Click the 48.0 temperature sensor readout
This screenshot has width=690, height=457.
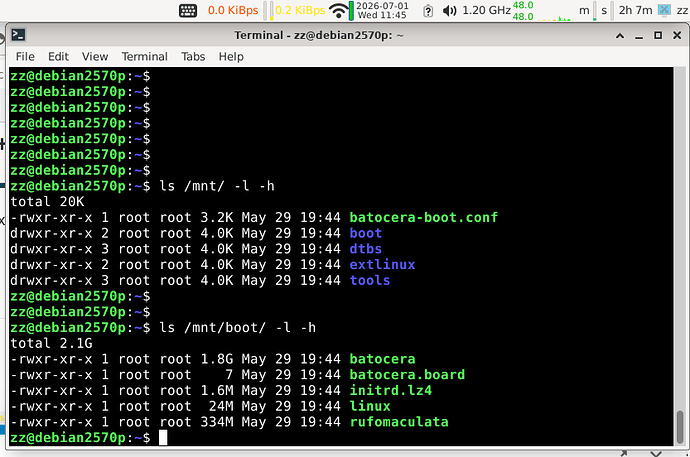click(x=523, y=11)
